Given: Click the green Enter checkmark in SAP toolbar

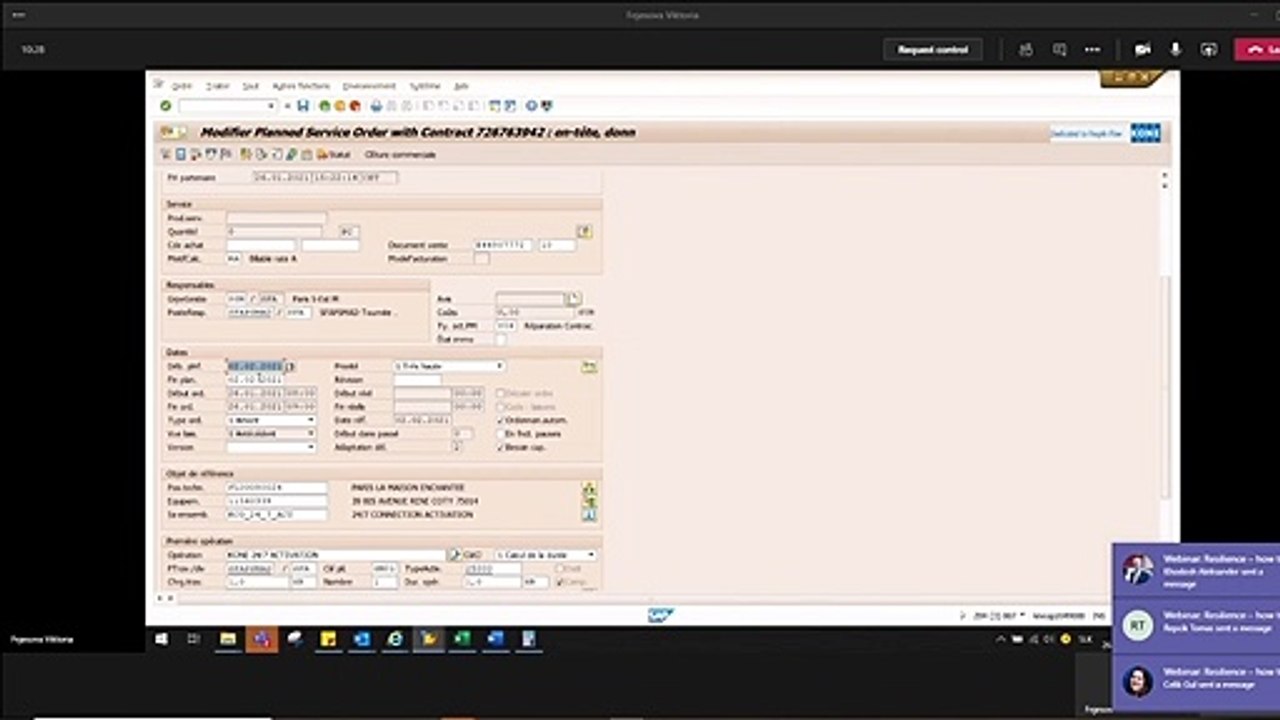Looking at the screenshot, I should pos(166,106).
